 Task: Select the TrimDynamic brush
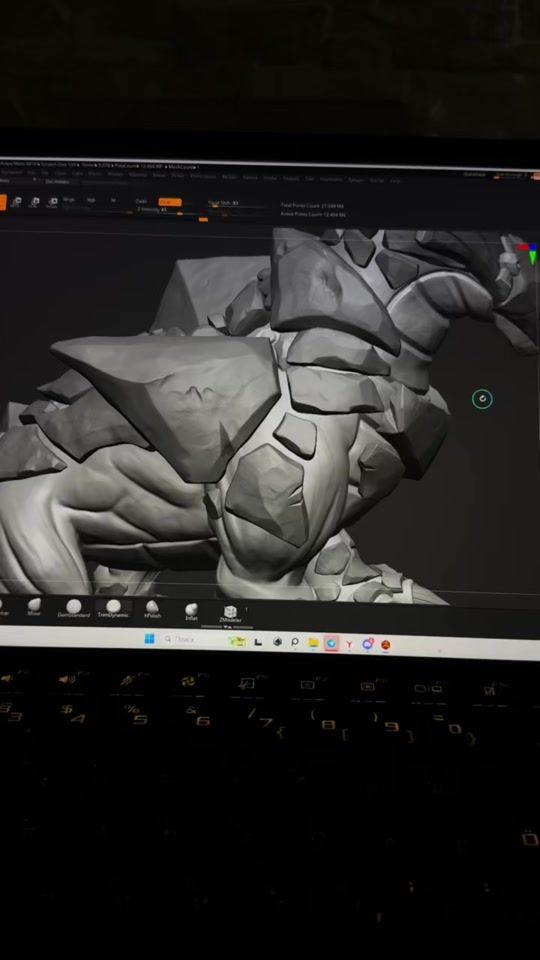click(113, 609)
